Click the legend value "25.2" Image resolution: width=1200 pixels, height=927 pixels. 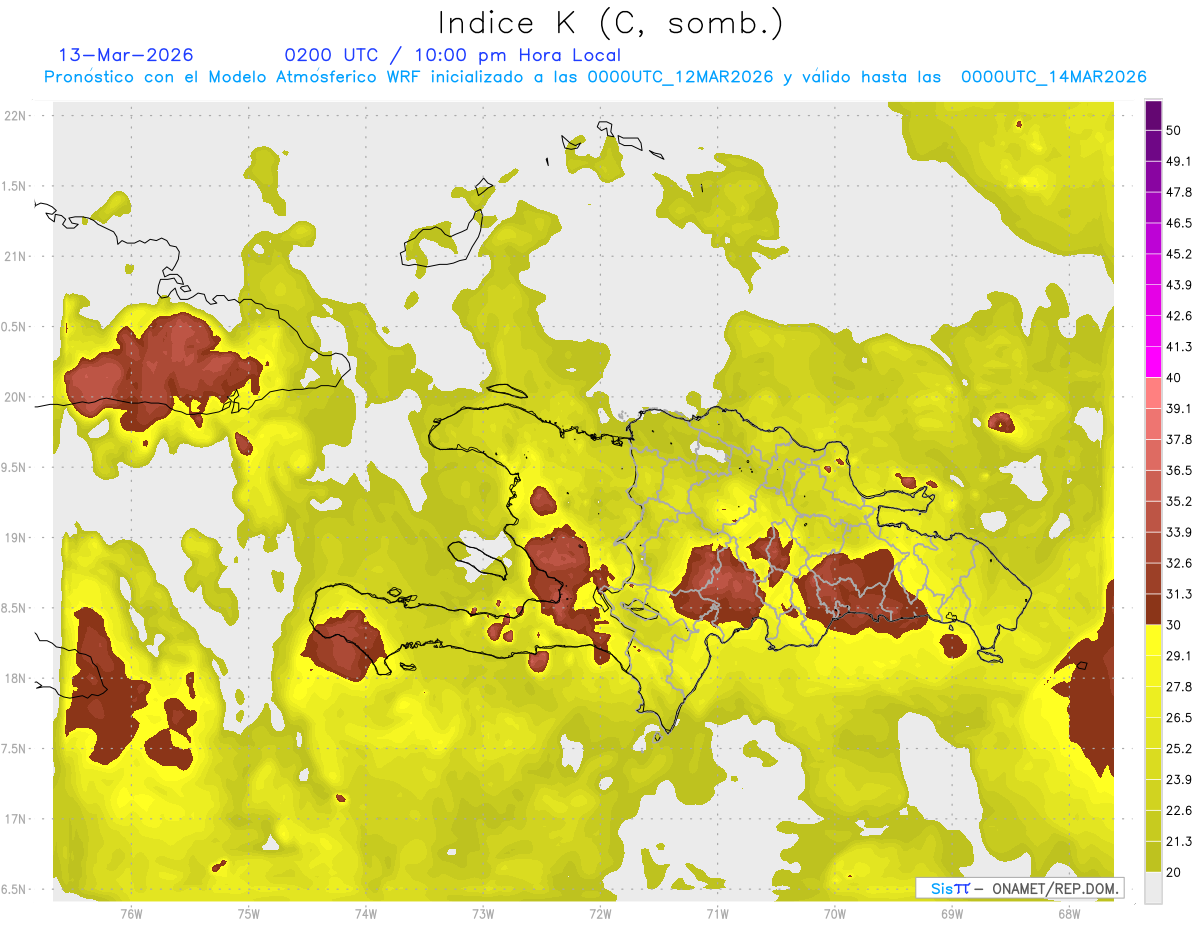[1179, 749]
